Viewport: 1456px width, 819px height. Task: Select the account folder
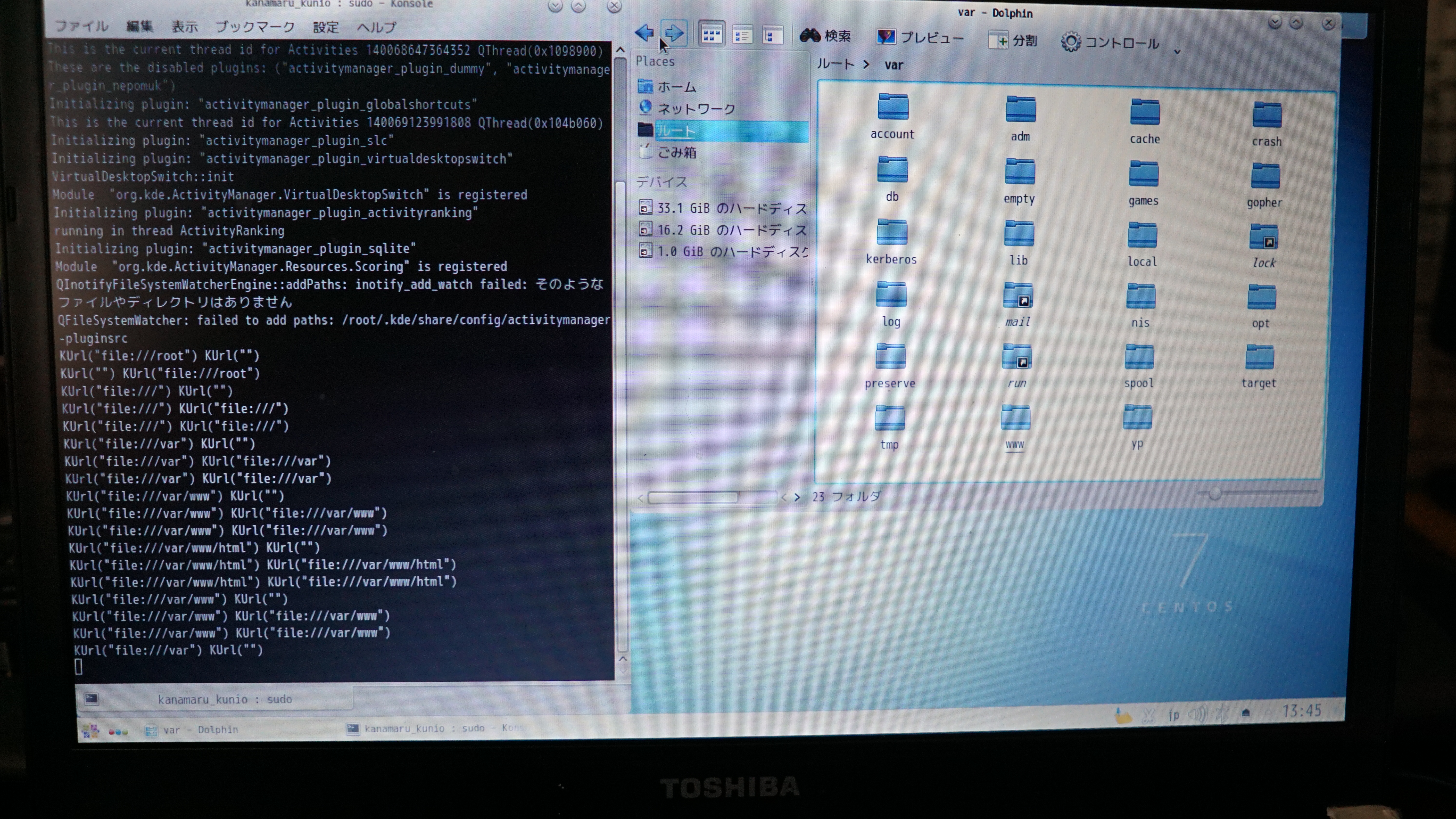pos(893,116)
